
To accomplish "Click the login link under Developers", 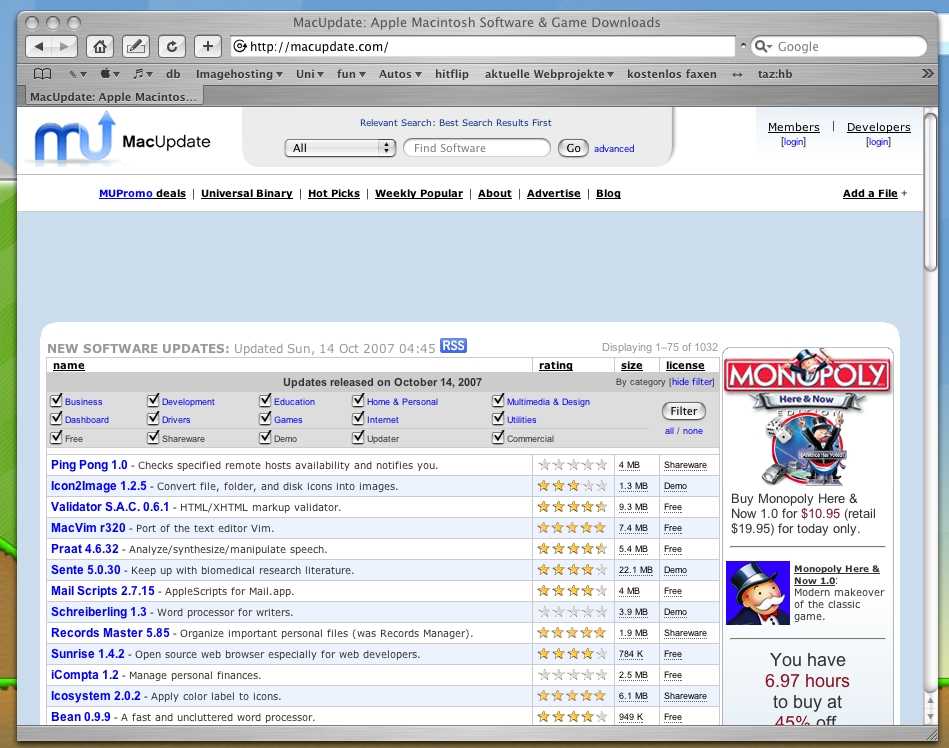I will pyautogui.click(x=878, y=142).
